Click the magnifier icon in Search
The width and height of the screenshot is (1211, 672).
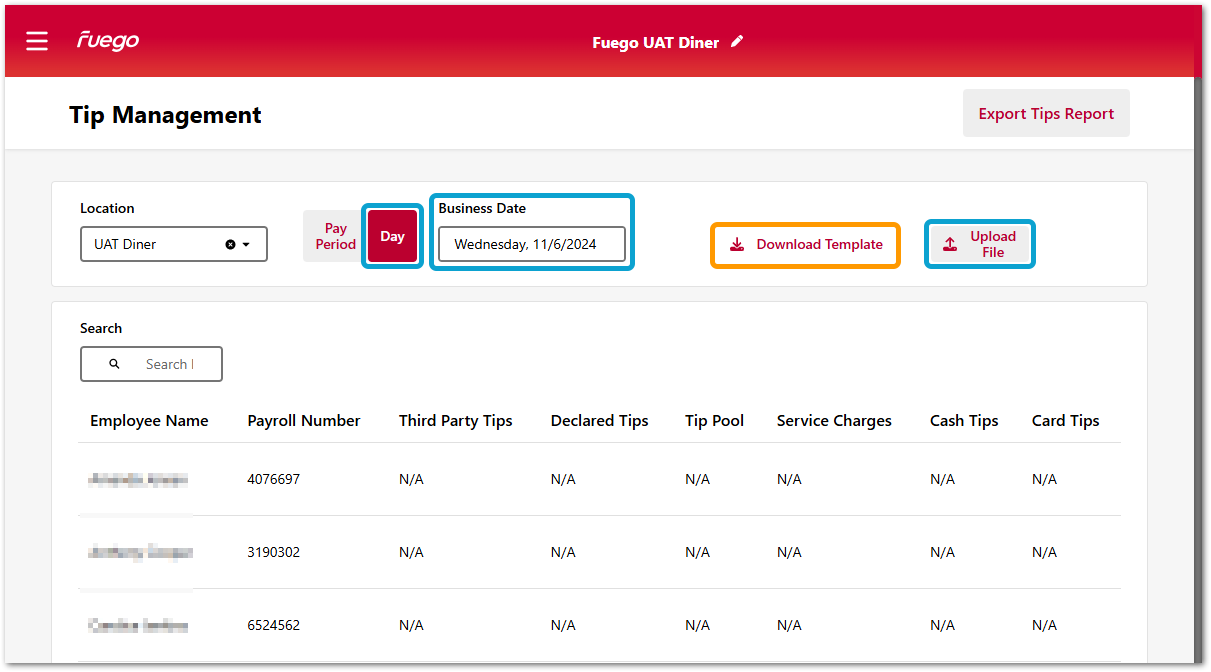tap(114, 364)
